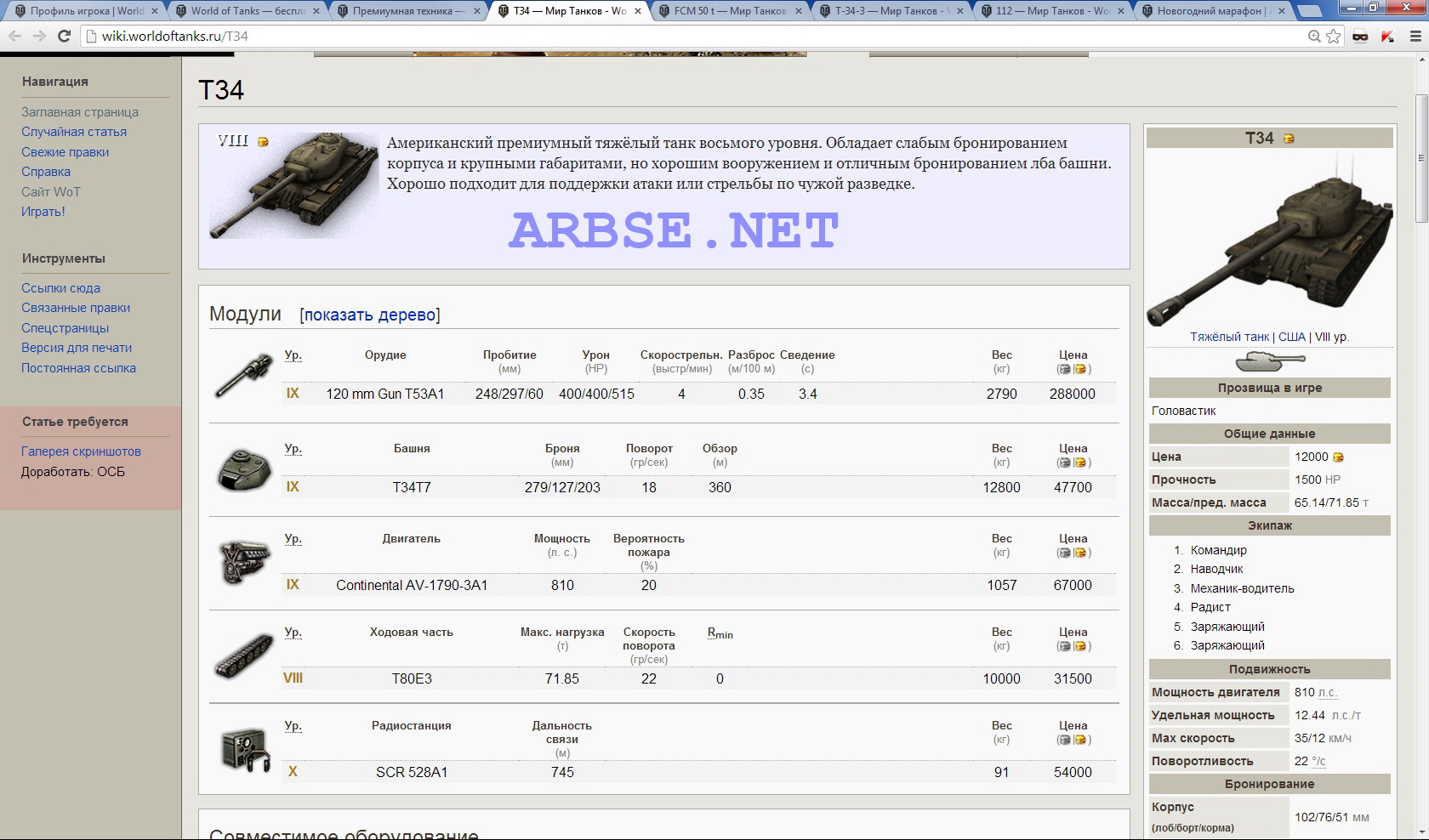The width and height of the screenshot is (1429, 840).
Task: Reload the page with the refresh icon
Action: (64, 36)
